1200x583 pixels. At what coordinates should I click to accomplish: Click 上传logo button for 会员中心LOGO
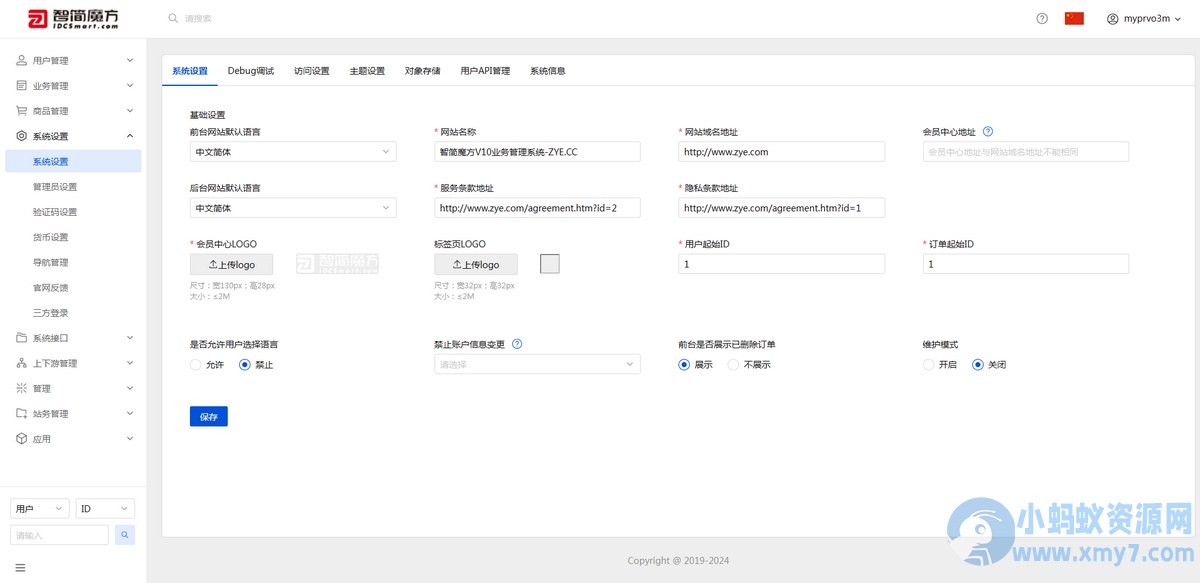click(x=231, y=264)
